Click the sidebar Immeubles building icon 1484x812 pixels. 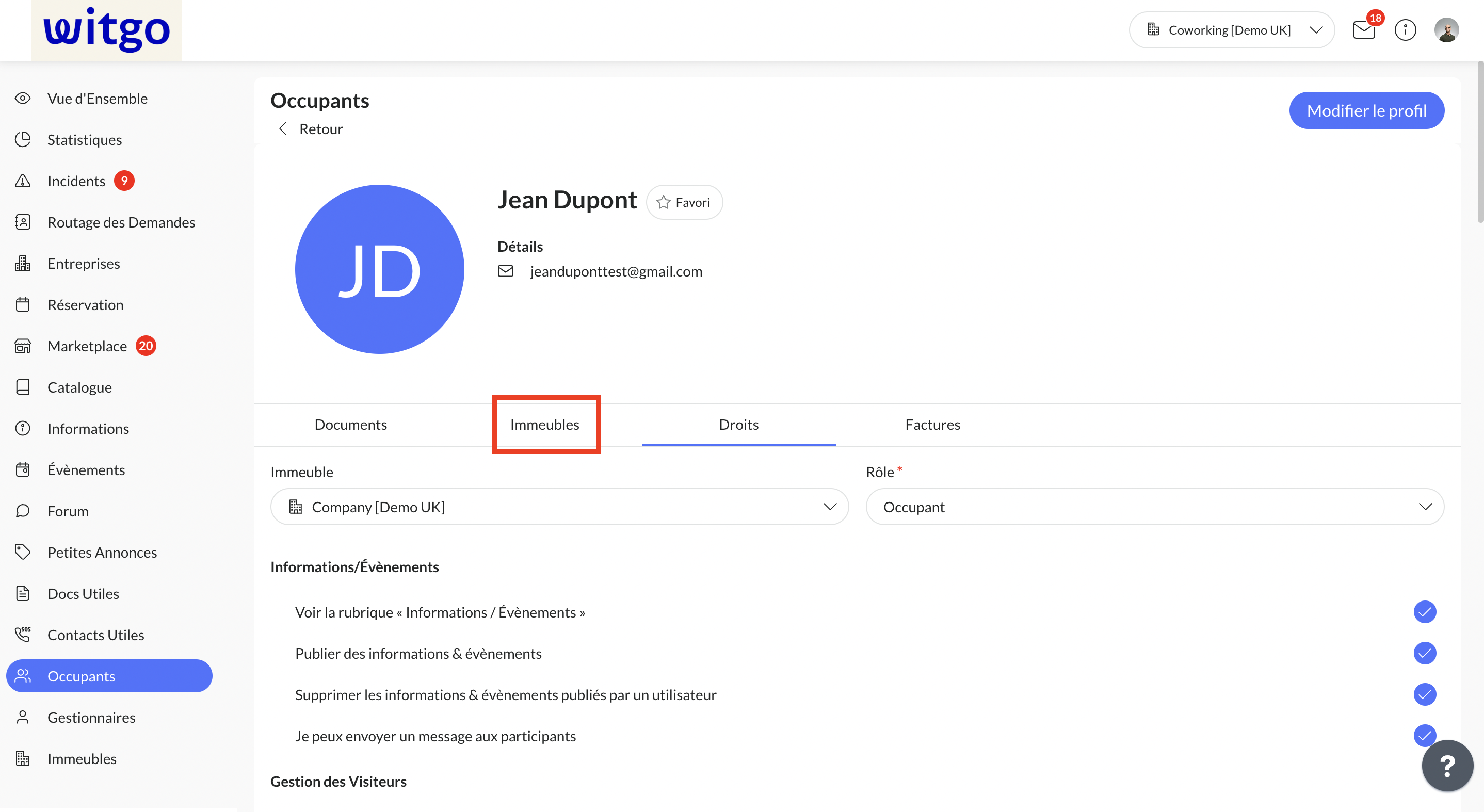23,758
